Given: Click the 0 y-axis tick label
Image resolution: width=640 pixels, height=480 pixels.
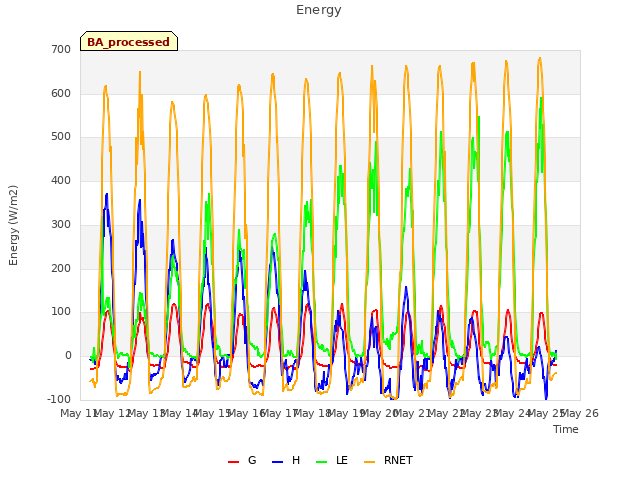Looking at the screenshot, I should point(68,356).
